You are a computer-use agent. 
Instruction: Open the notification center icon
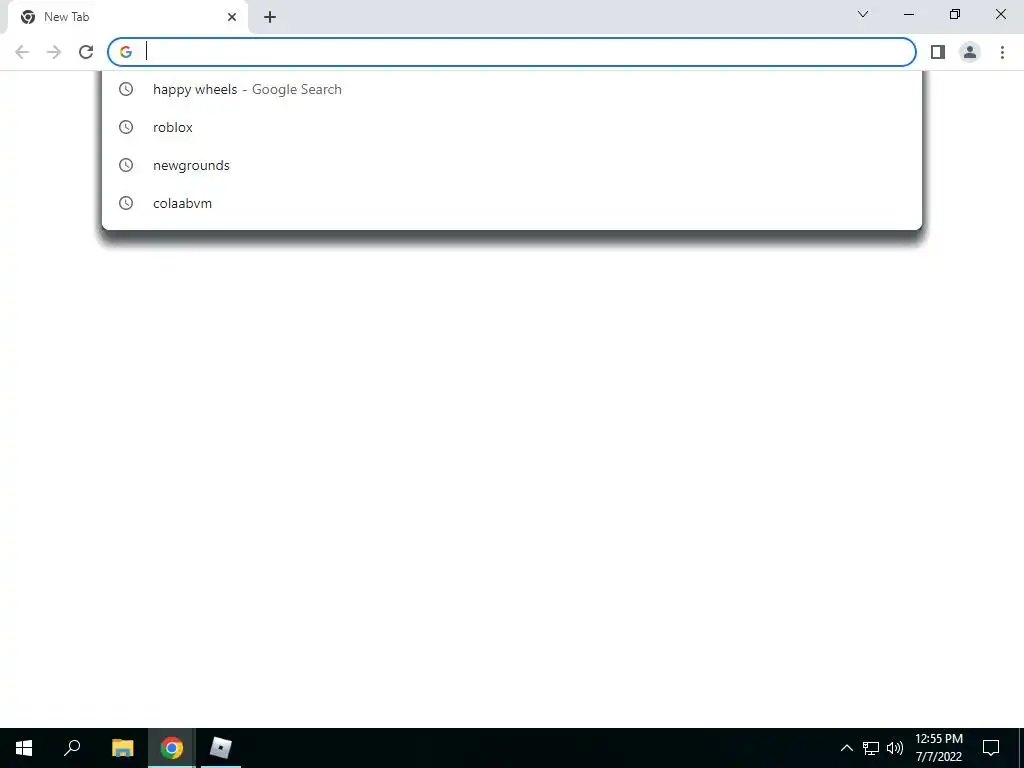coord(991,748)
